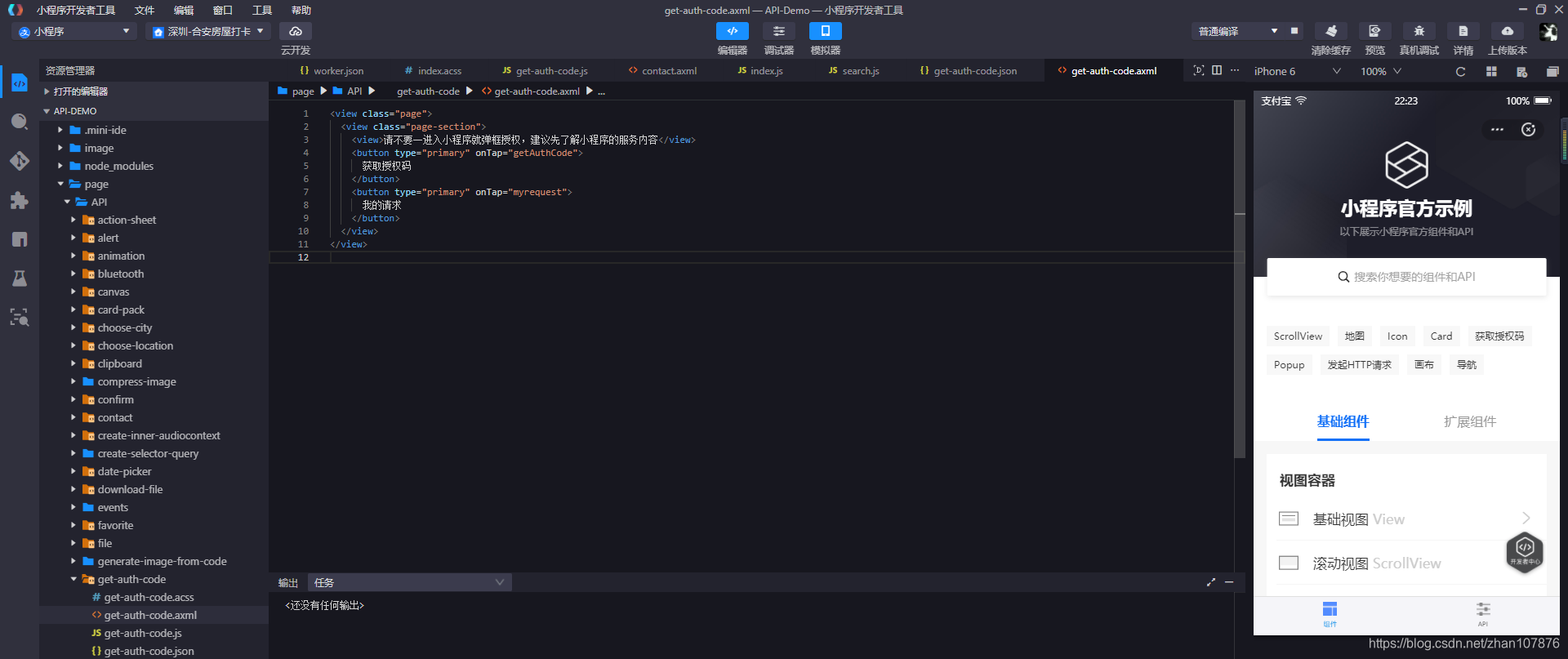Open the Explorer file panel icon
1568x659 pixels.
pyautogui.click(x=20, y=82)
